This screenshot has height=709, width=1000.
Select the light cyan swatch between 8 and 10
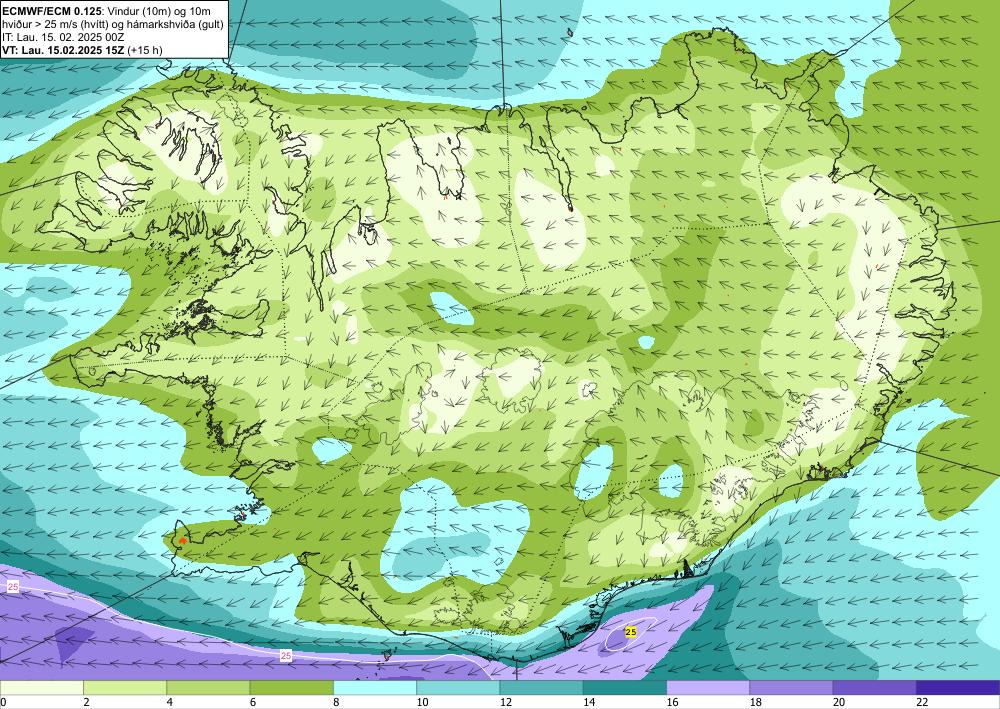pos(375,687)
